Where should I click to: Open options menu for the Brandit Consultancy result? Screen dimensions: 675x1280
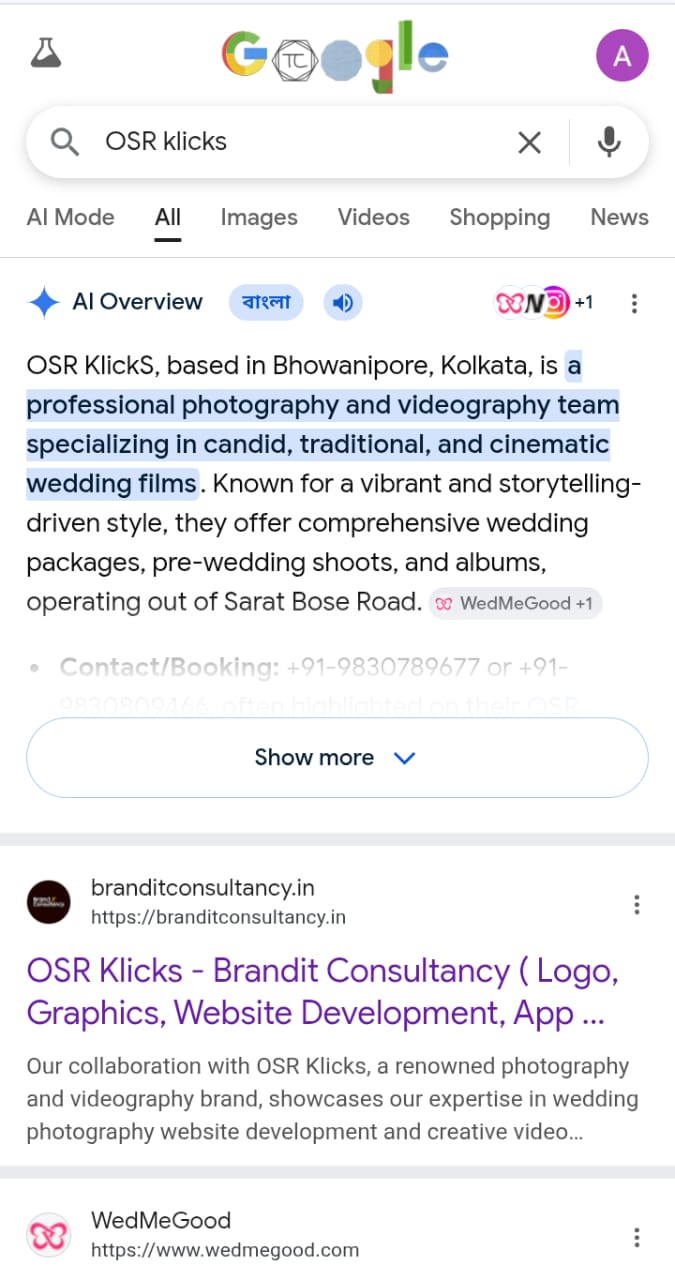tap(637, 904)
